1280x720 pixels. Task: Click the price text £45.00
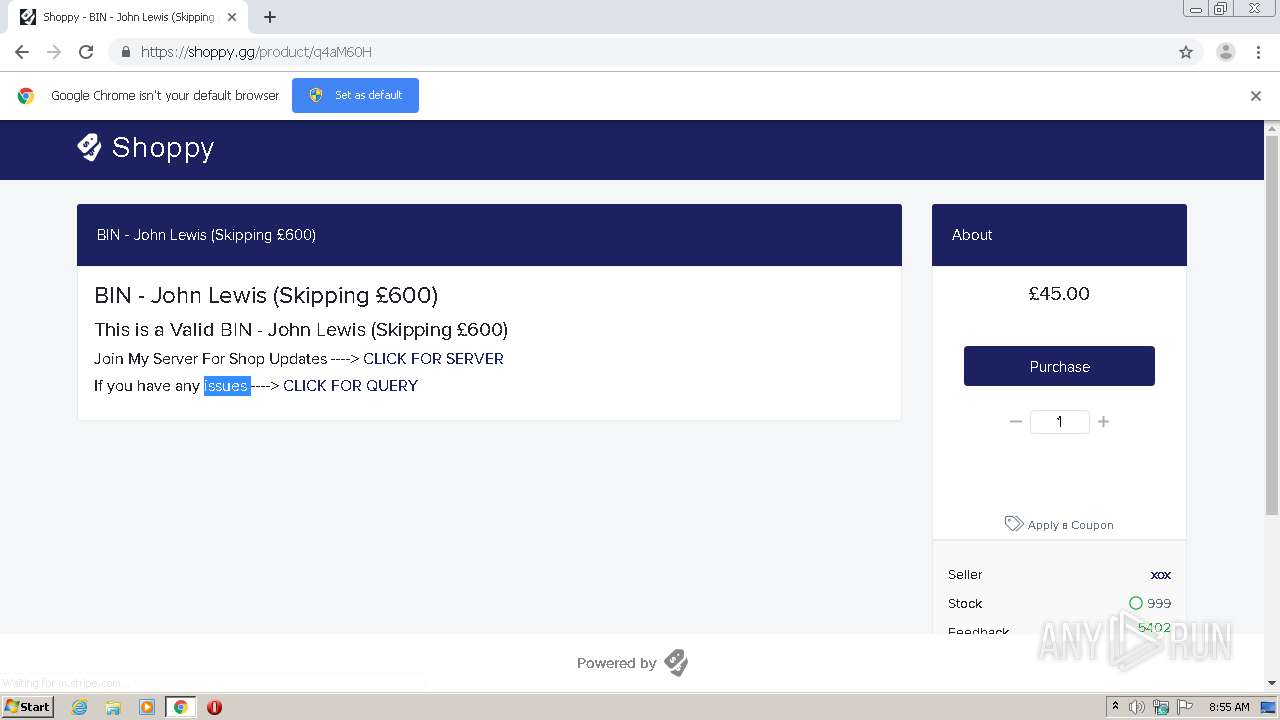1059,294
